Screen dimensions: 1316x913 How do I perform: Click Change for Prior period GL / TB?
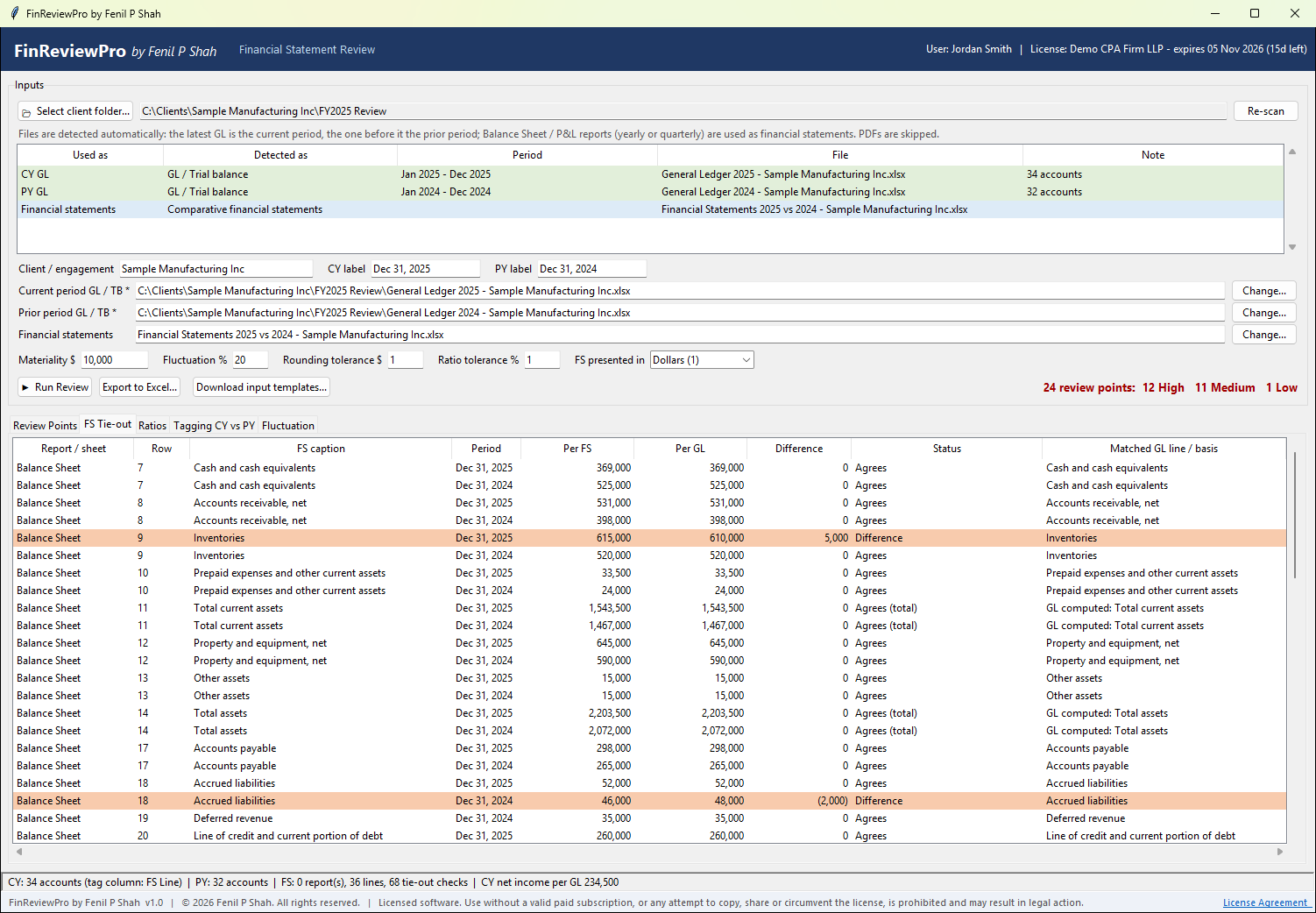[1264, 313]
